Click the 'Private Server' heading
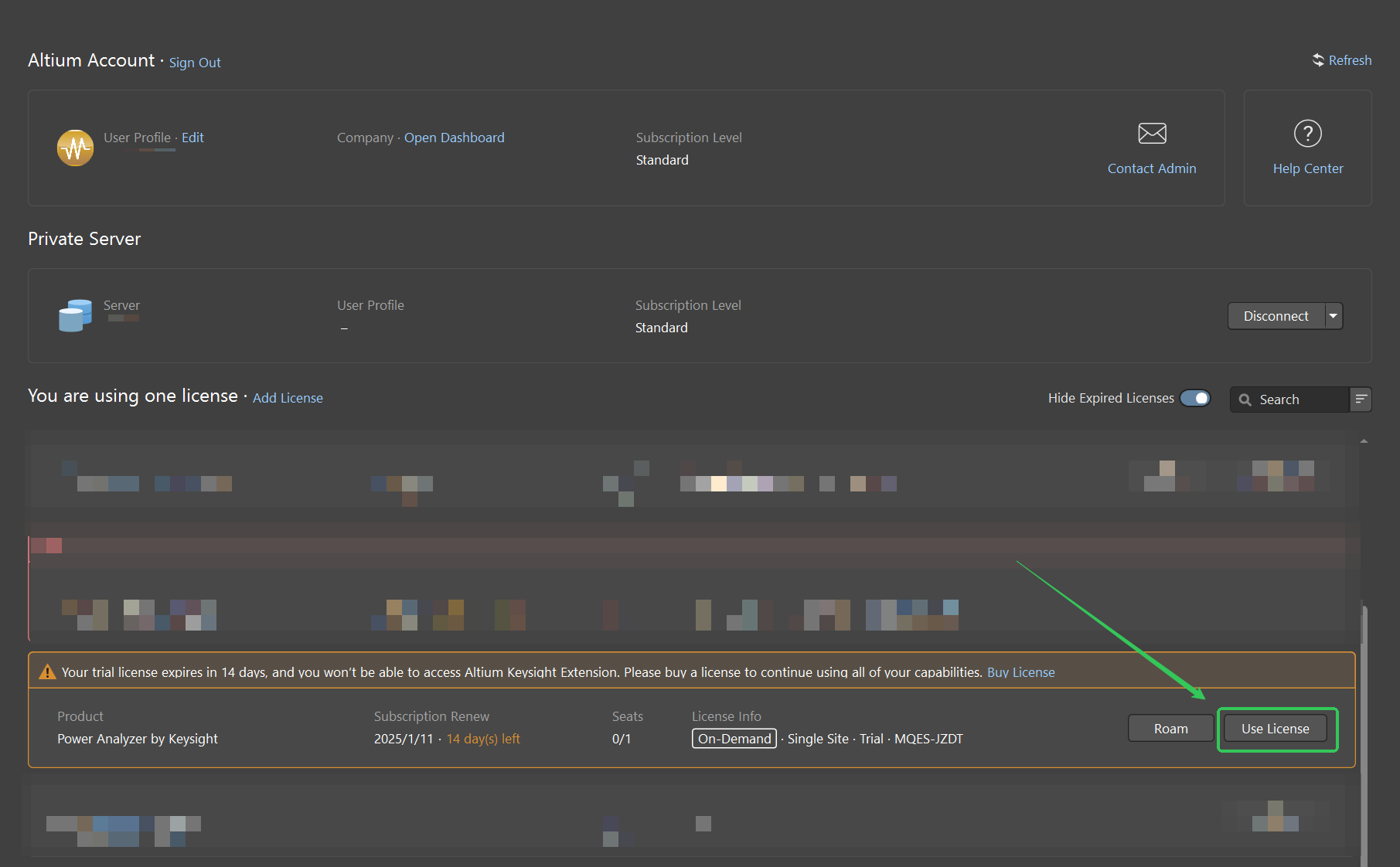This screenshot has width=1400, height=867. pos(84,239)
